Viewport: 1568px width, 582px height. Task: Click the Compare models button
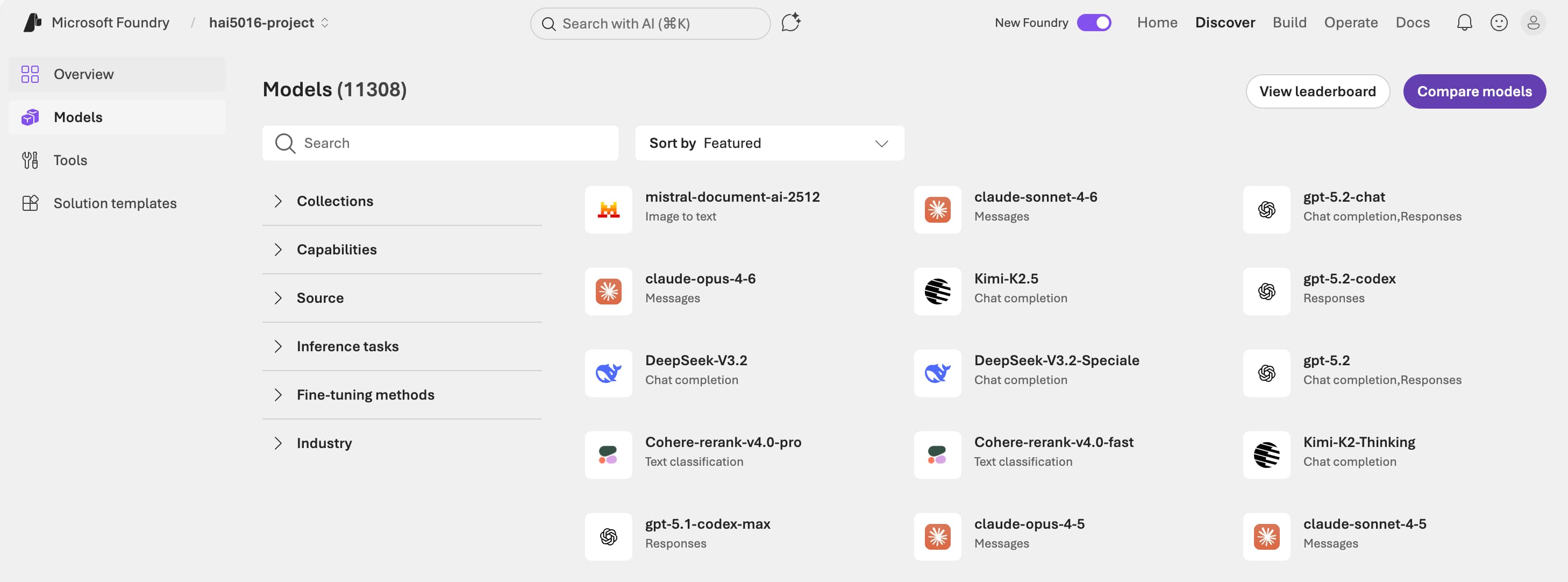pos(1474,91)
